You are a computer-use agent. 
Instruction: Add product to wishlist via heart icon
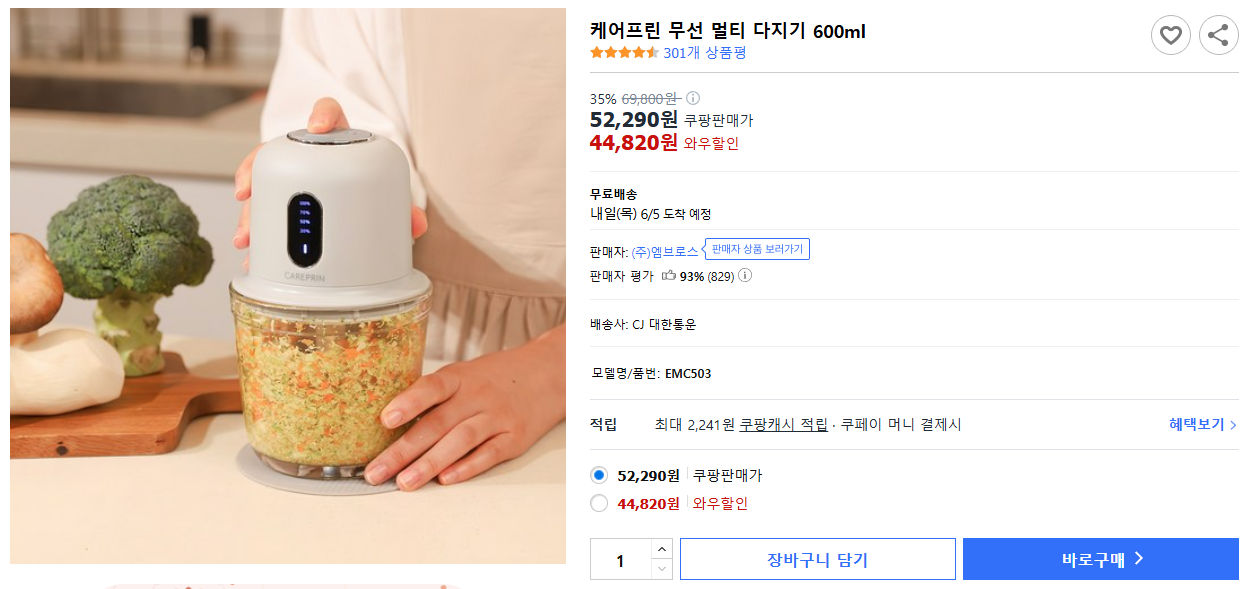pyautogui.click(x=1171, y=35)
